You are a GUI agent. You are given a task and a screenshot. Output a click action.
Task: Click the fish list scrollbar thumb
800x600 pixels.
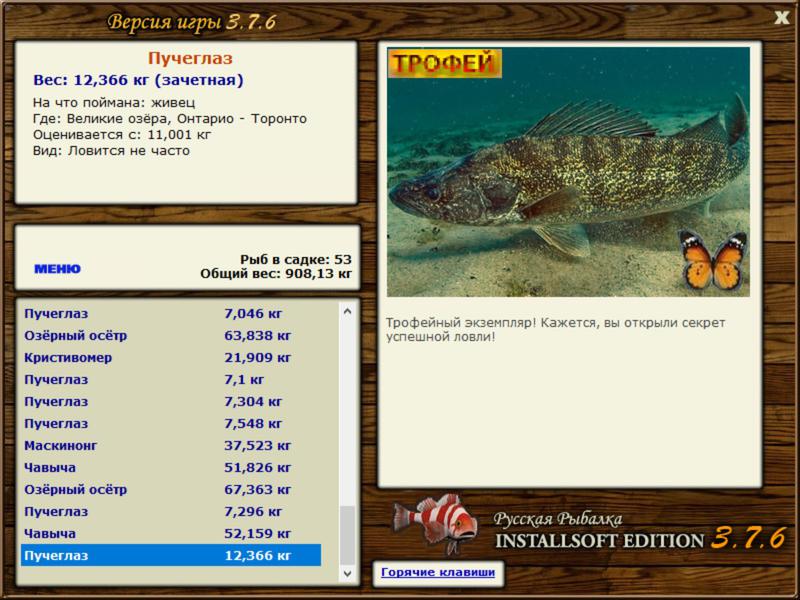pos(347,535)
